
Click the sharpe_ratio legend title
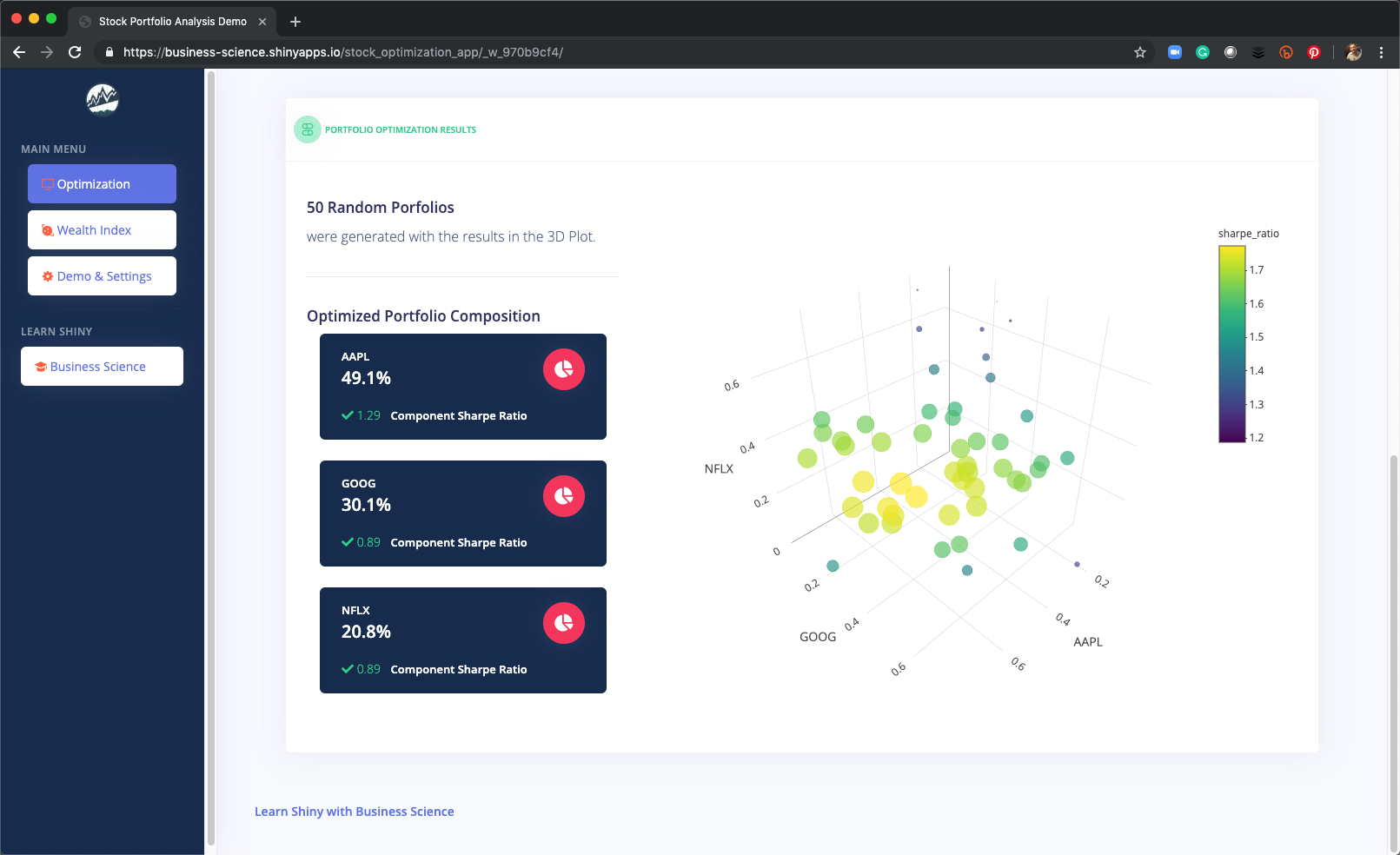[x=1249, y=234]
